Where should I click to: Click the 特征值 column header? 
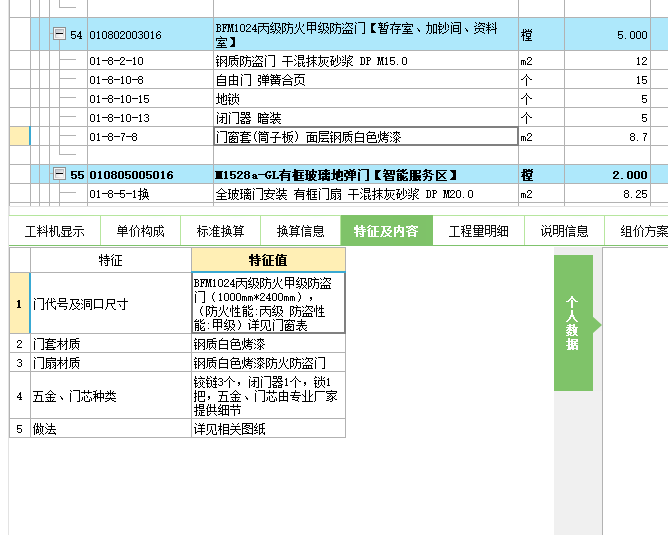(x=268, y=260)
